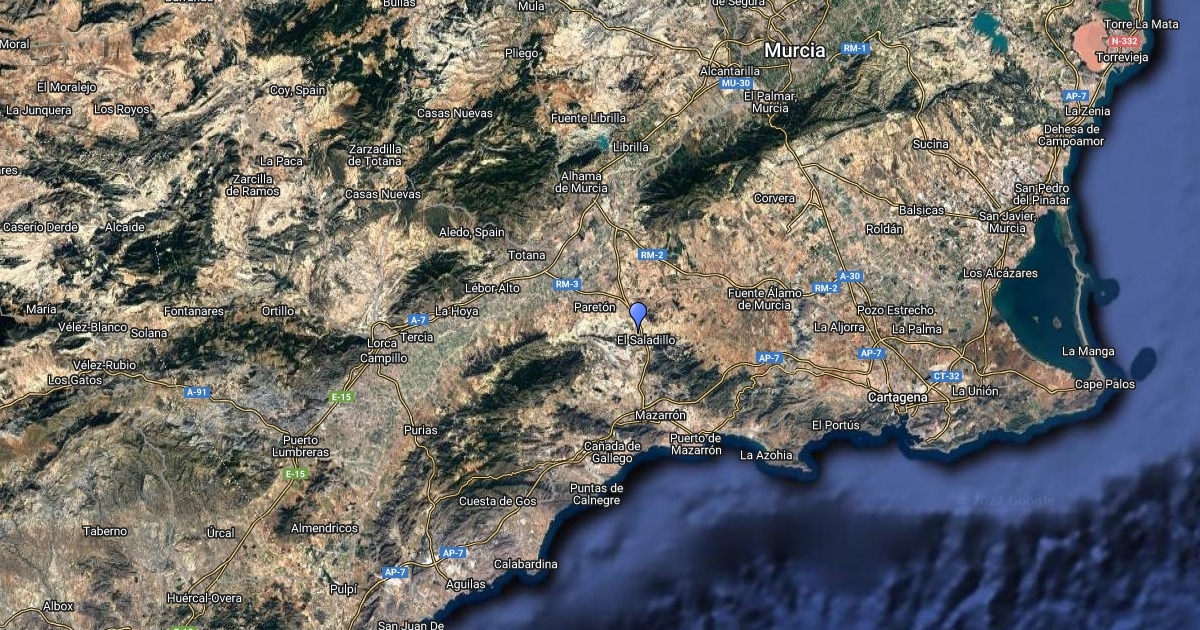Click the MU-30 highway shield
This screenshot has width=1200, height=630.
(x=734, y=83)
